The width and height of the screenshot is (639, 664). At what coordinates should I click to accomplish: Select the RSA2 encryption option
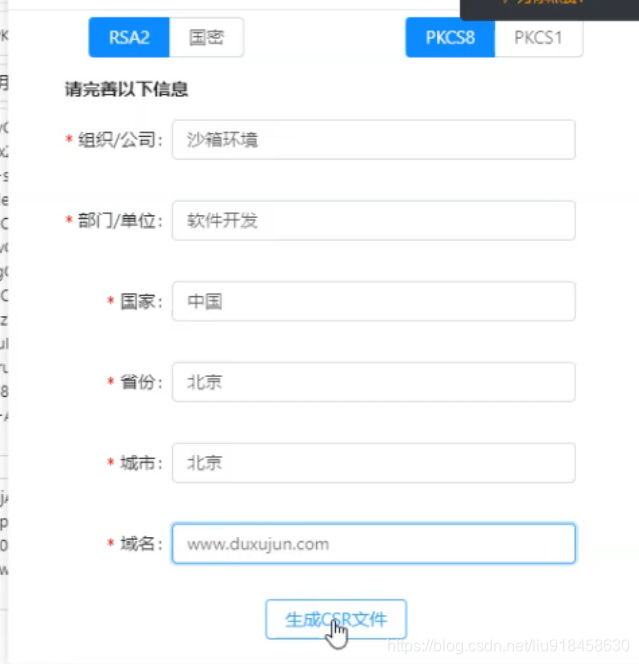point(129,38)
